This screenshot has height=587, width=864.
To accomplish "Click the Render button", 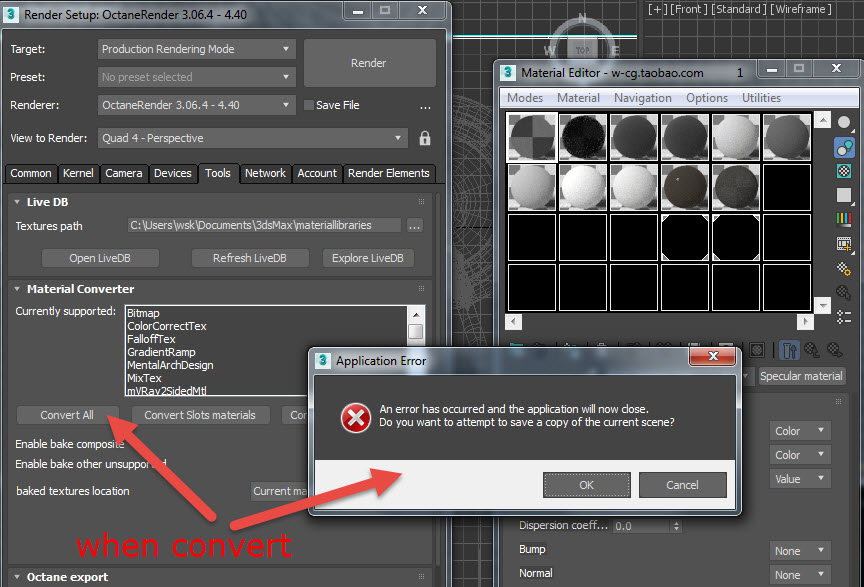I will (x=369, y=63).
